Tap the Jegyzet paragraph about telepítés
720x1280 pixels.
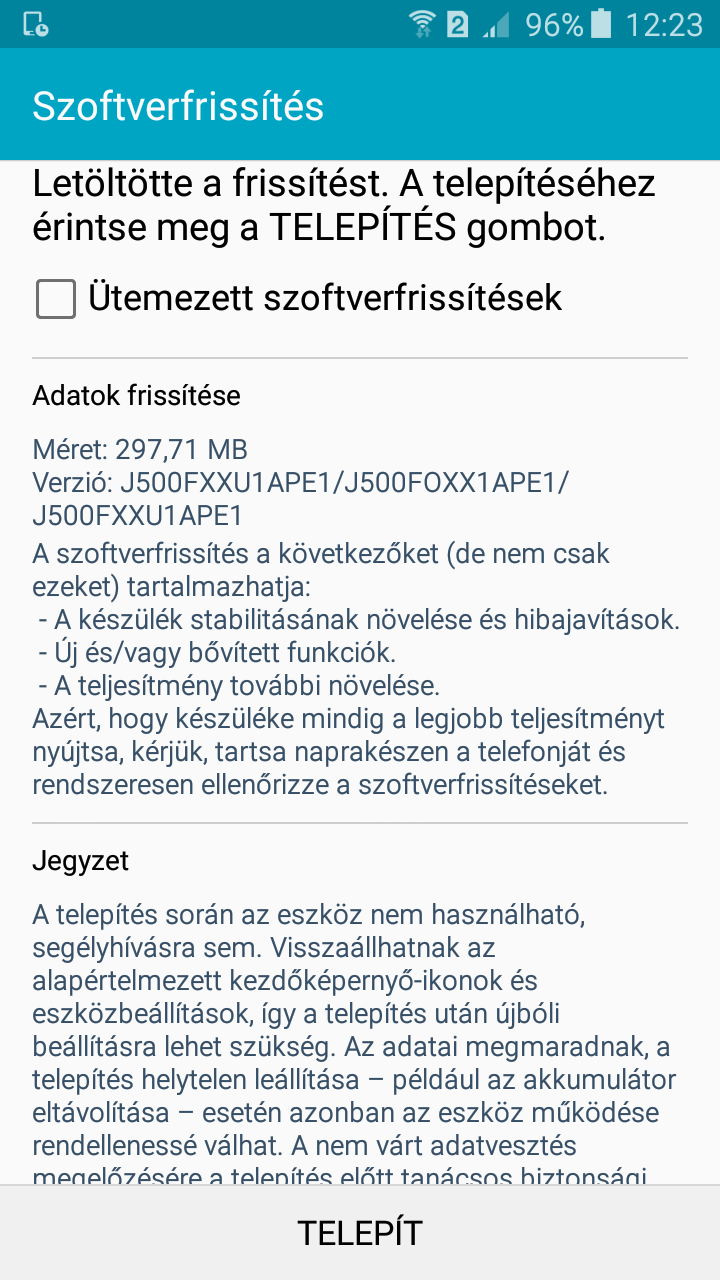(355, 1045)
